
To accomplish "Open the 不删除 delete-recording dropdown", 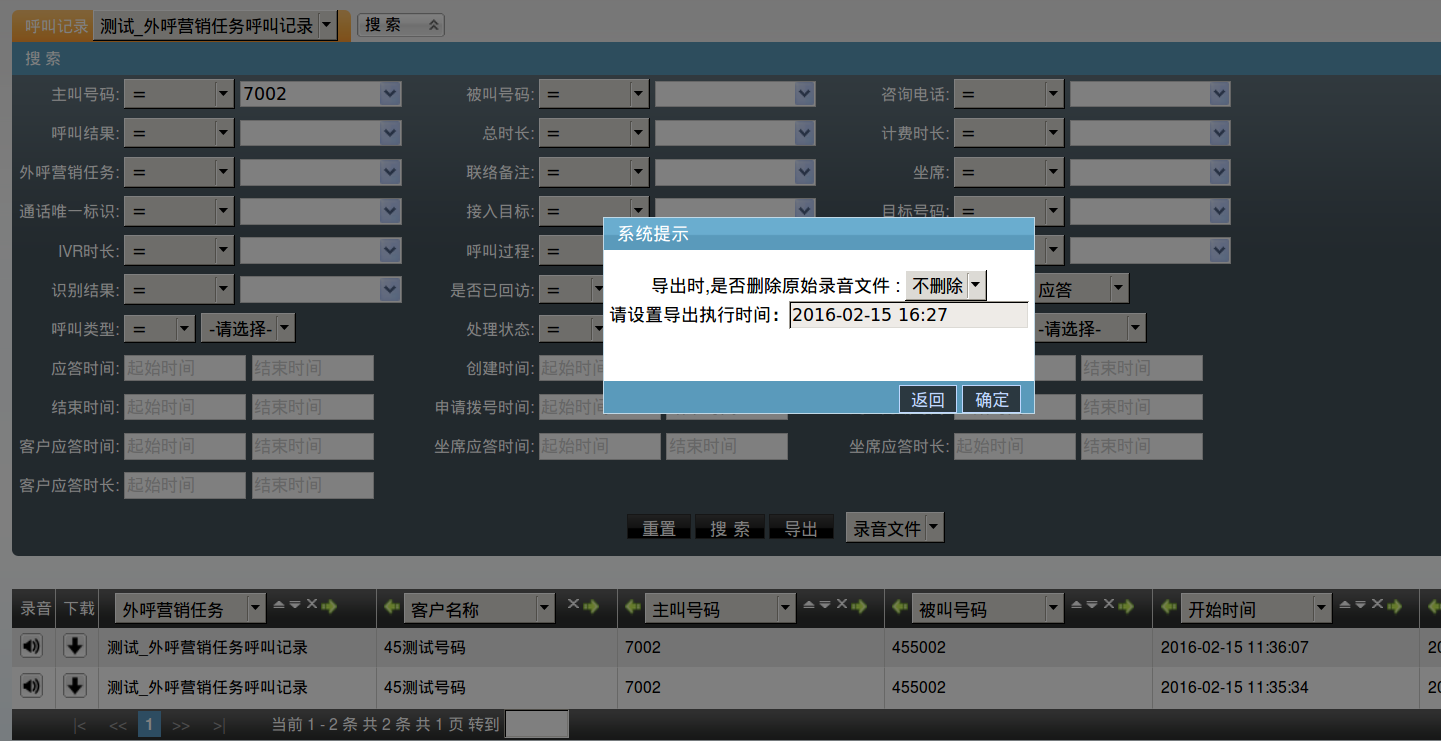I will pos(976,286).
